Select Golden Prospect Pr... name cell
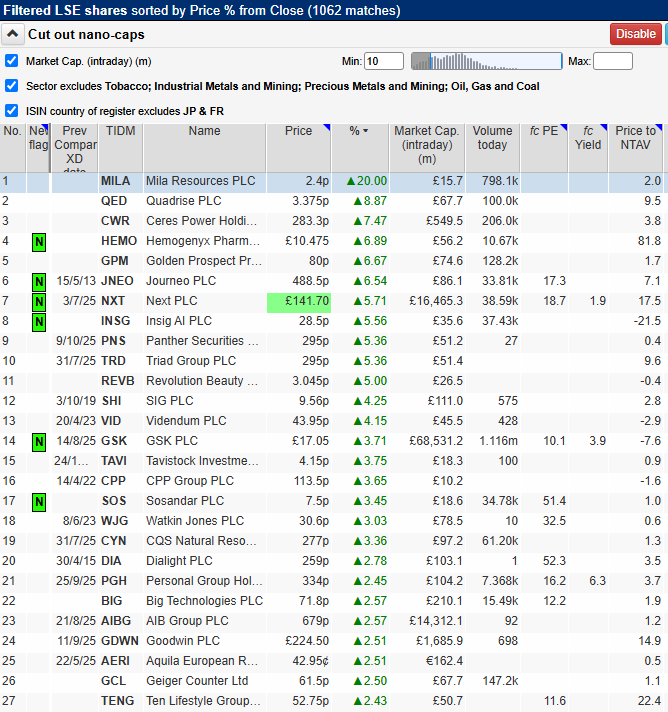The width and height of the screenshot is (668, 712). 204,261
